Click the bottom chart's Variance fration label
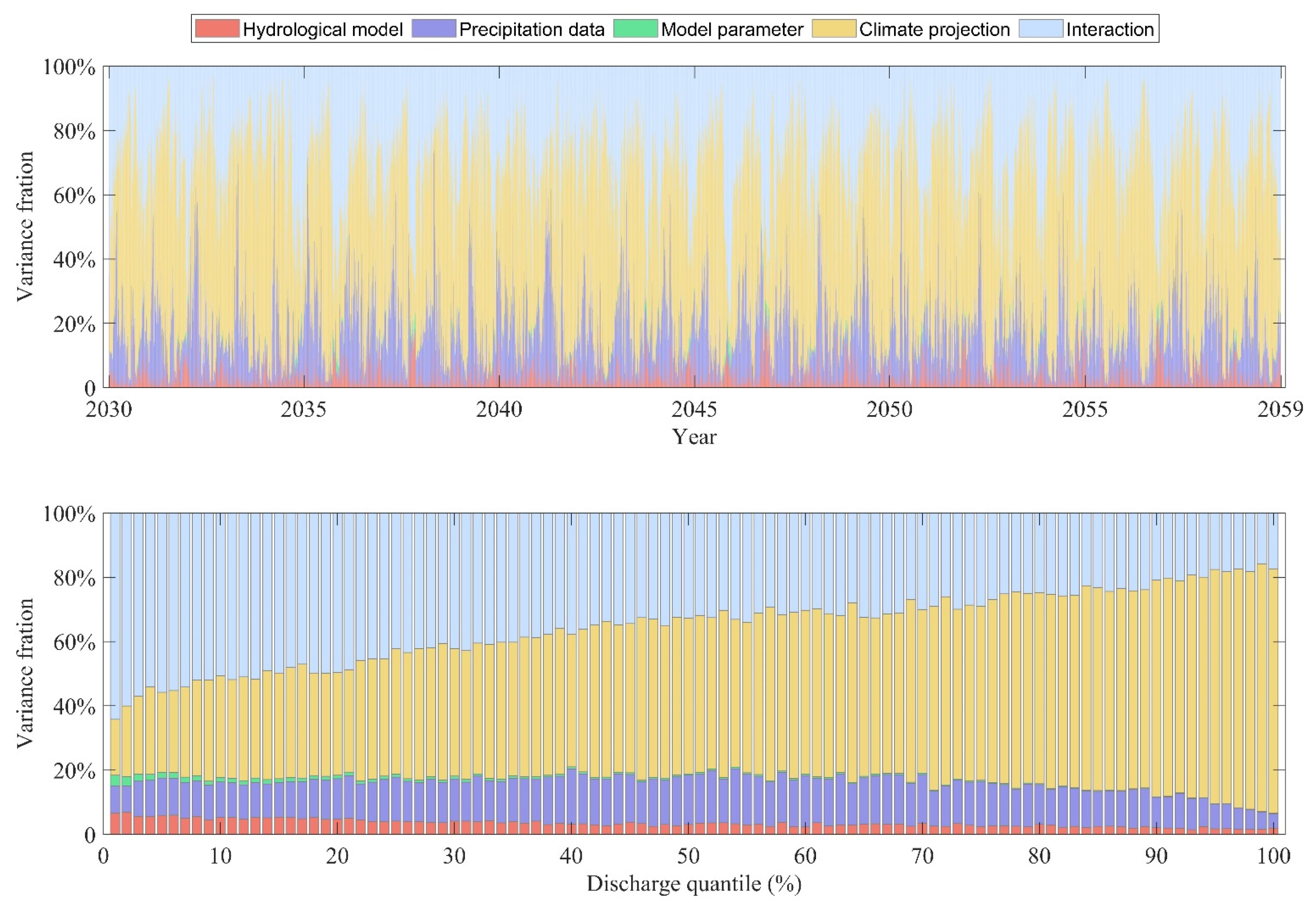1316x905 pixels. 25,673
